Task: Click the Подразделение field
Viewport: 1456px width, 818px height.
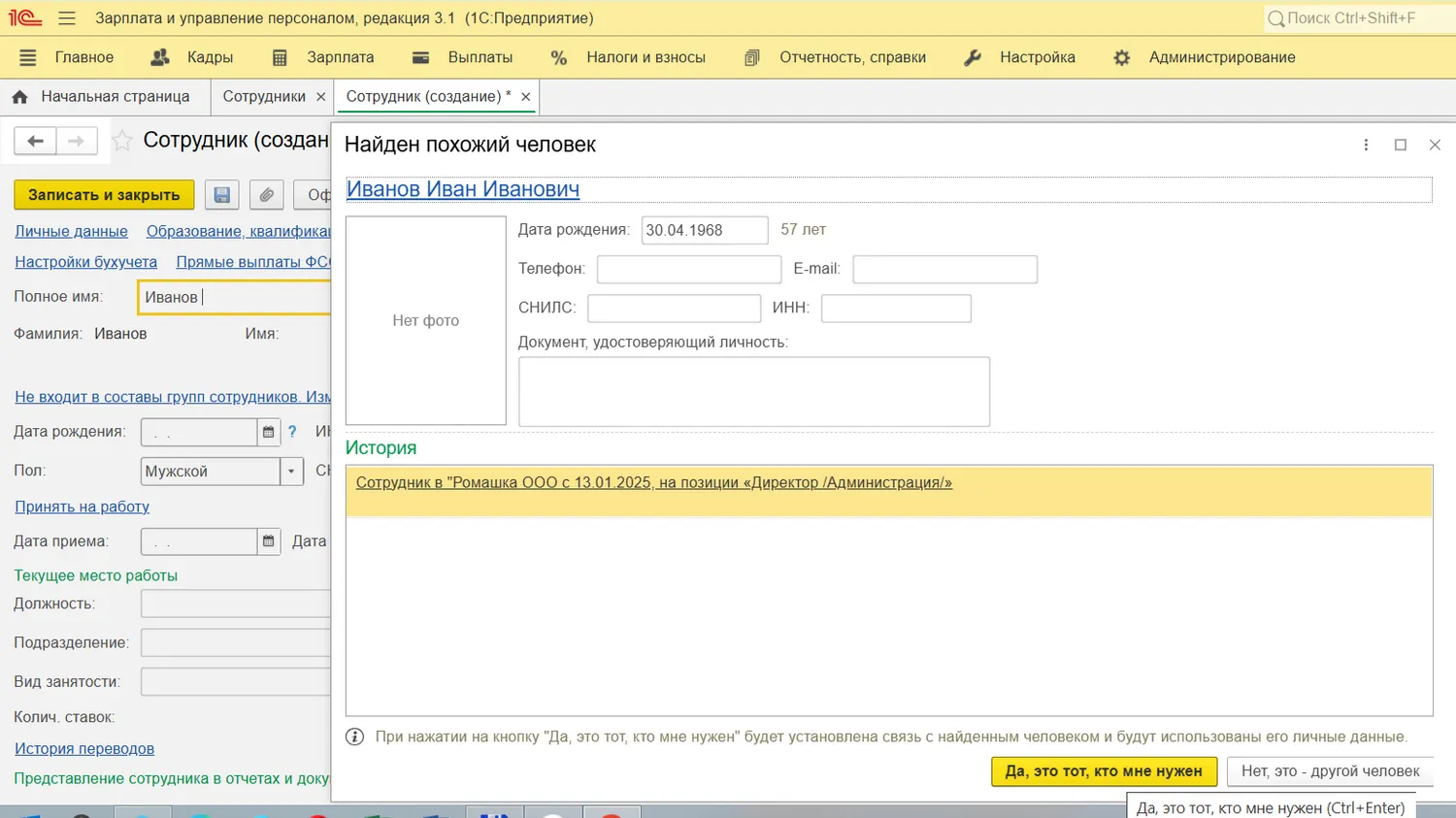Action: tap(236, 642)
